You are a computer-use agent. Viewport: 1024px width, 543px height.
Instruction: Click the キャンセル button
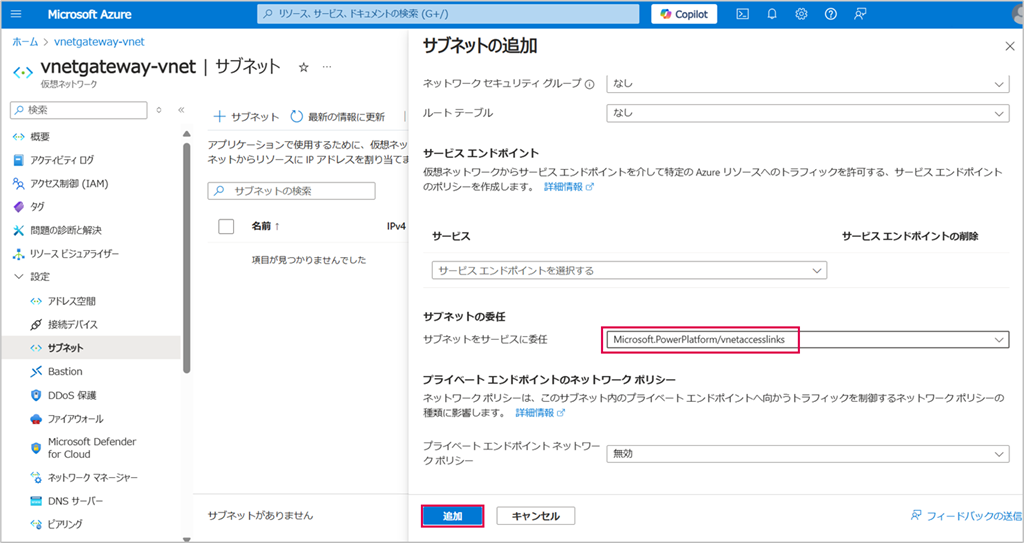[536, 516]
